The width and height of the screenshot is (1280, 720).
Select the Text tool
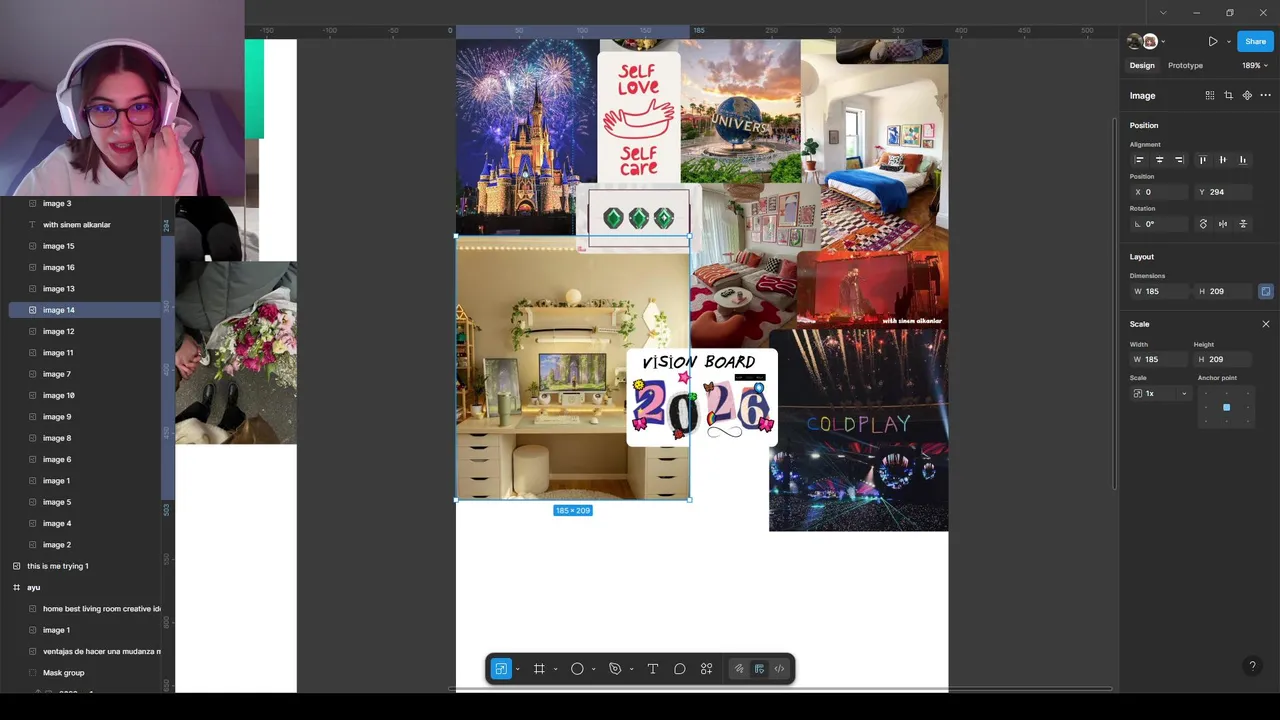pos(653,669)
